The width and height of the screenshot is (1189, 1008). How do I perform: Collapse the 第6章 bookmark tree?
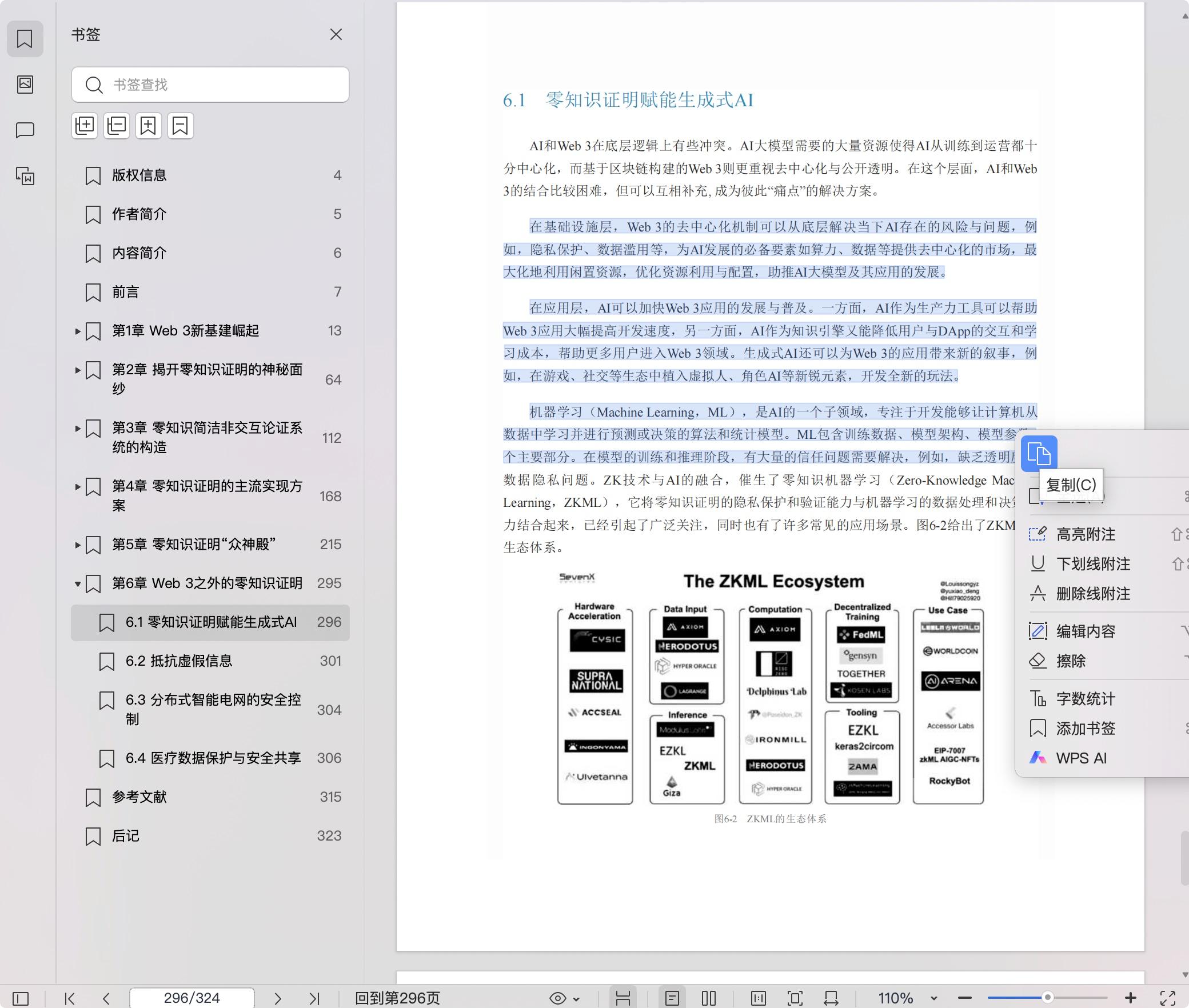[x=79, y=583]
